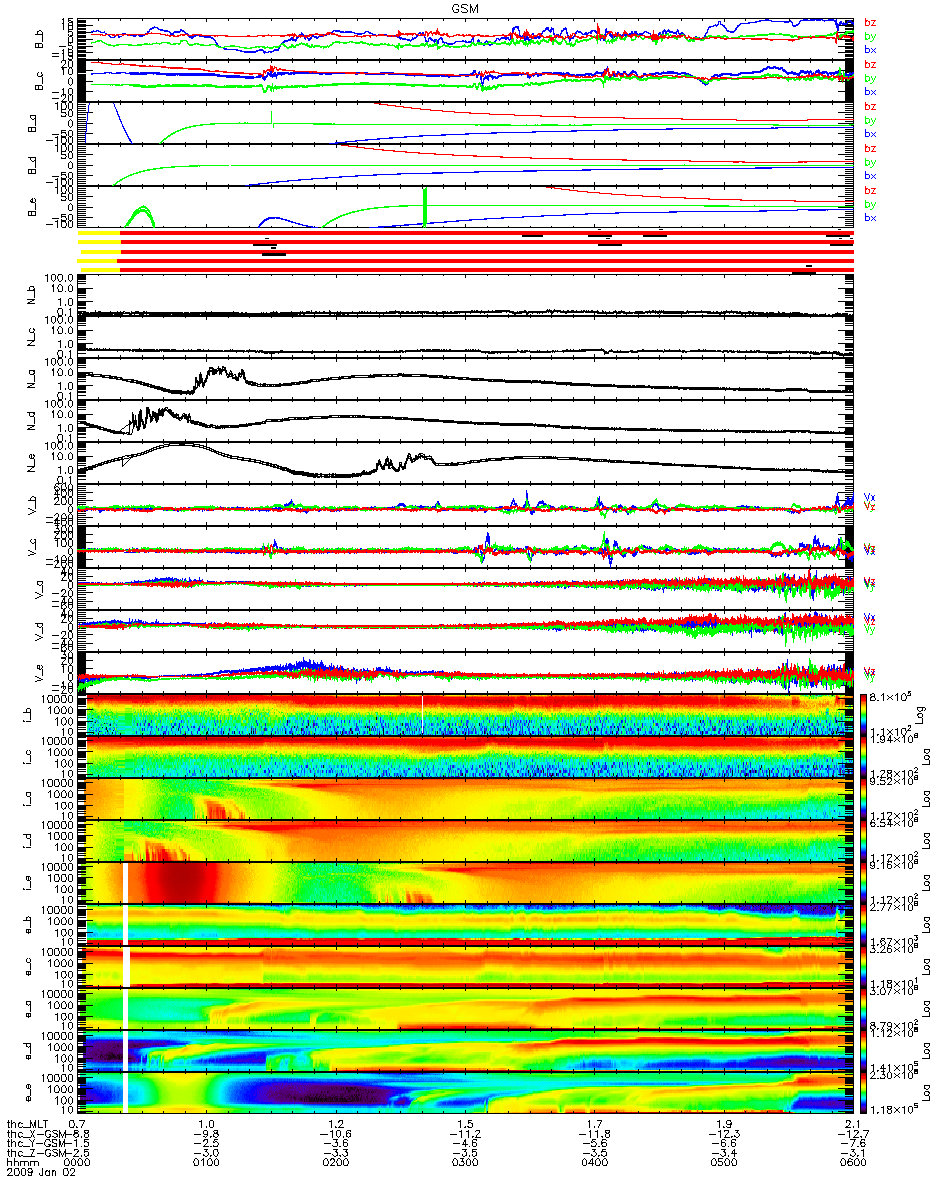Click the 0200 time tick label

337,1163
